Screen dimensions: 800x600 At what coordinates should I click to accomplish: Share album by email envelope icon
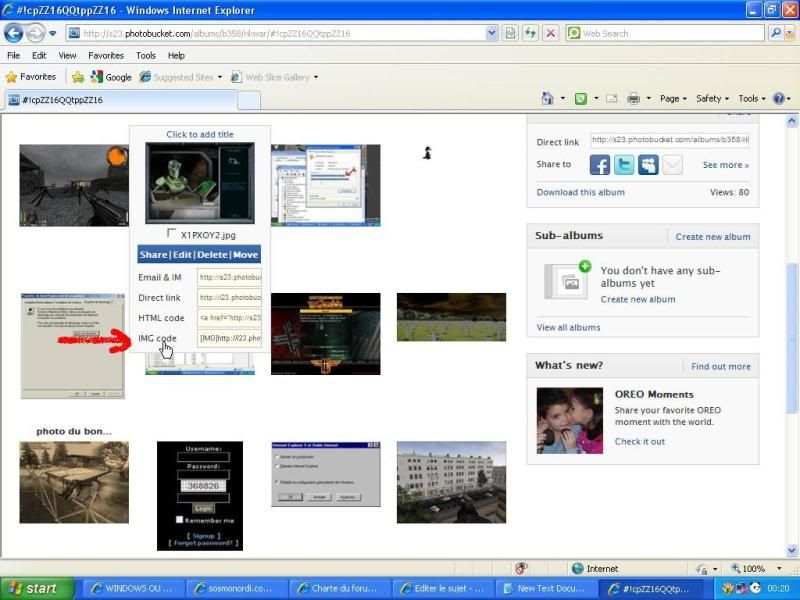[x=672, y=165]
